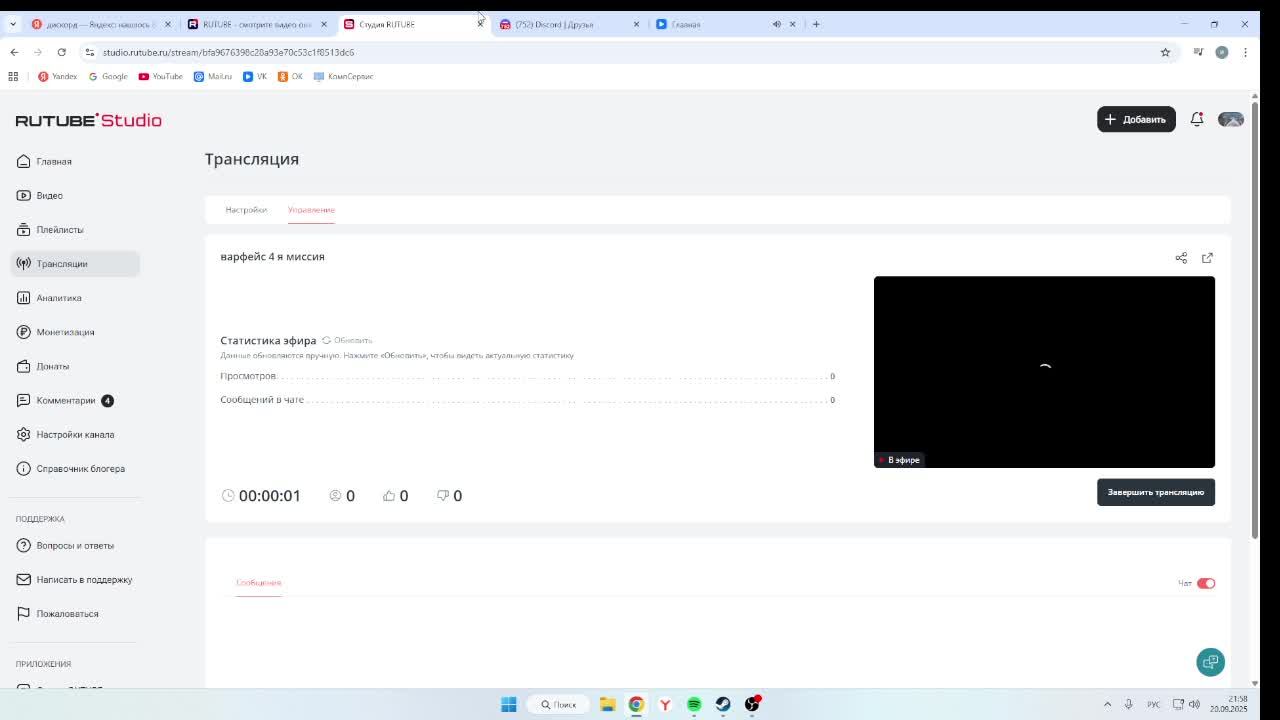Switch to RUTUBE смотрите видео tab
1280x720 pixels.
[x=258, y=24]
